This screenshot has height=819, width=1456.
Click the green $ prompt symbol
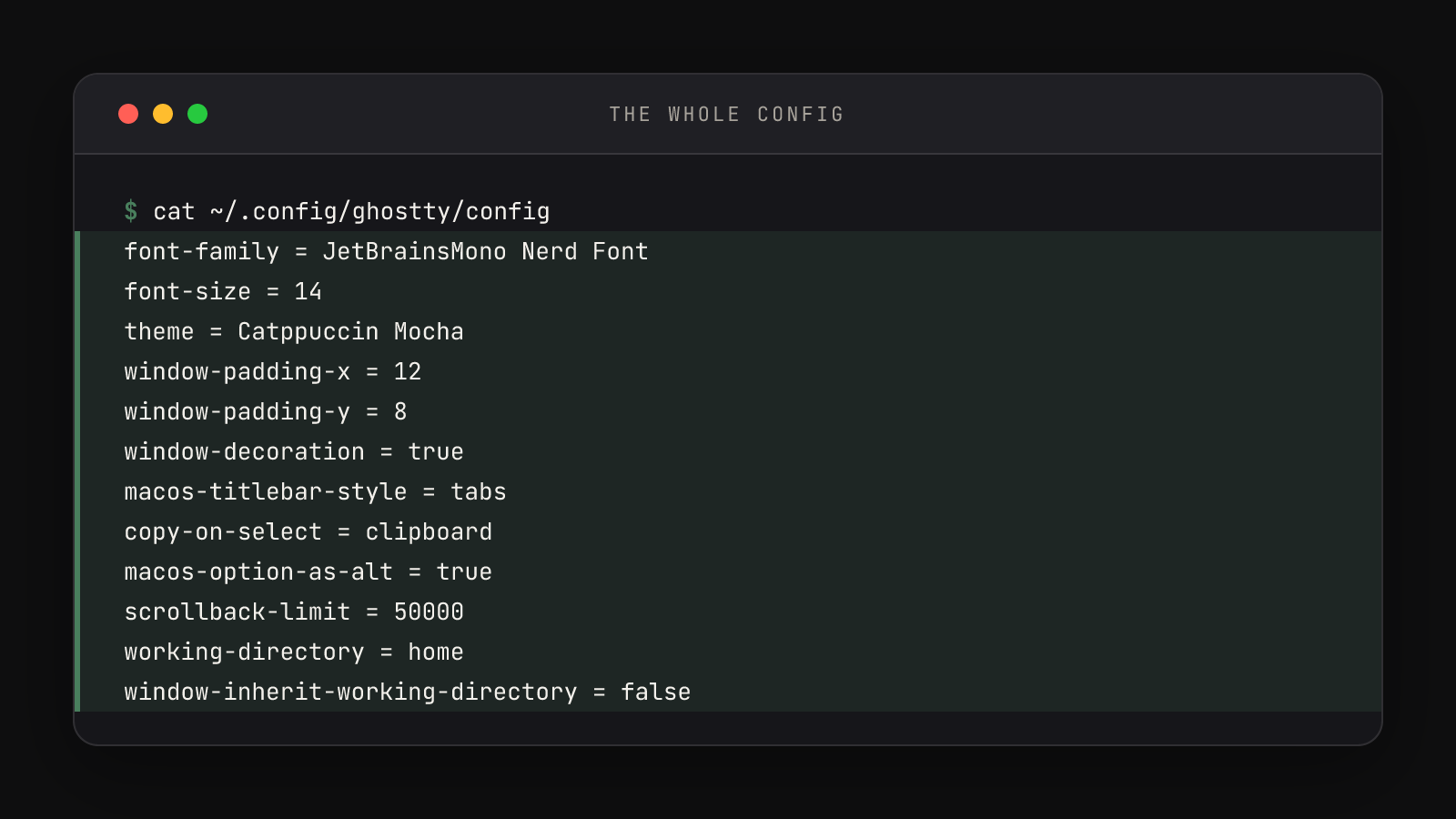click(x=131, y=211)
